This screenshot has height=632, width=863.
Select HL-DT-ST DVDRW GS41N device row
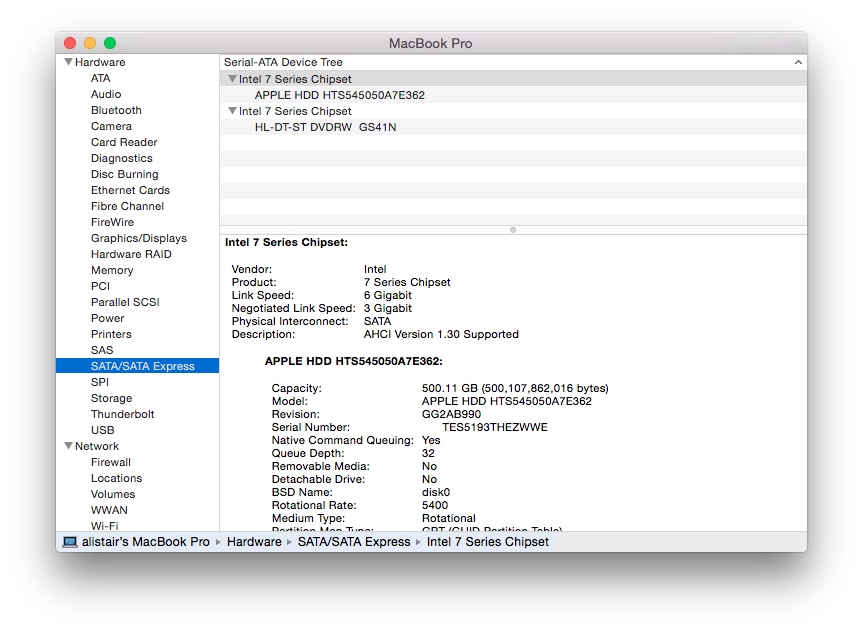(514, 127)
